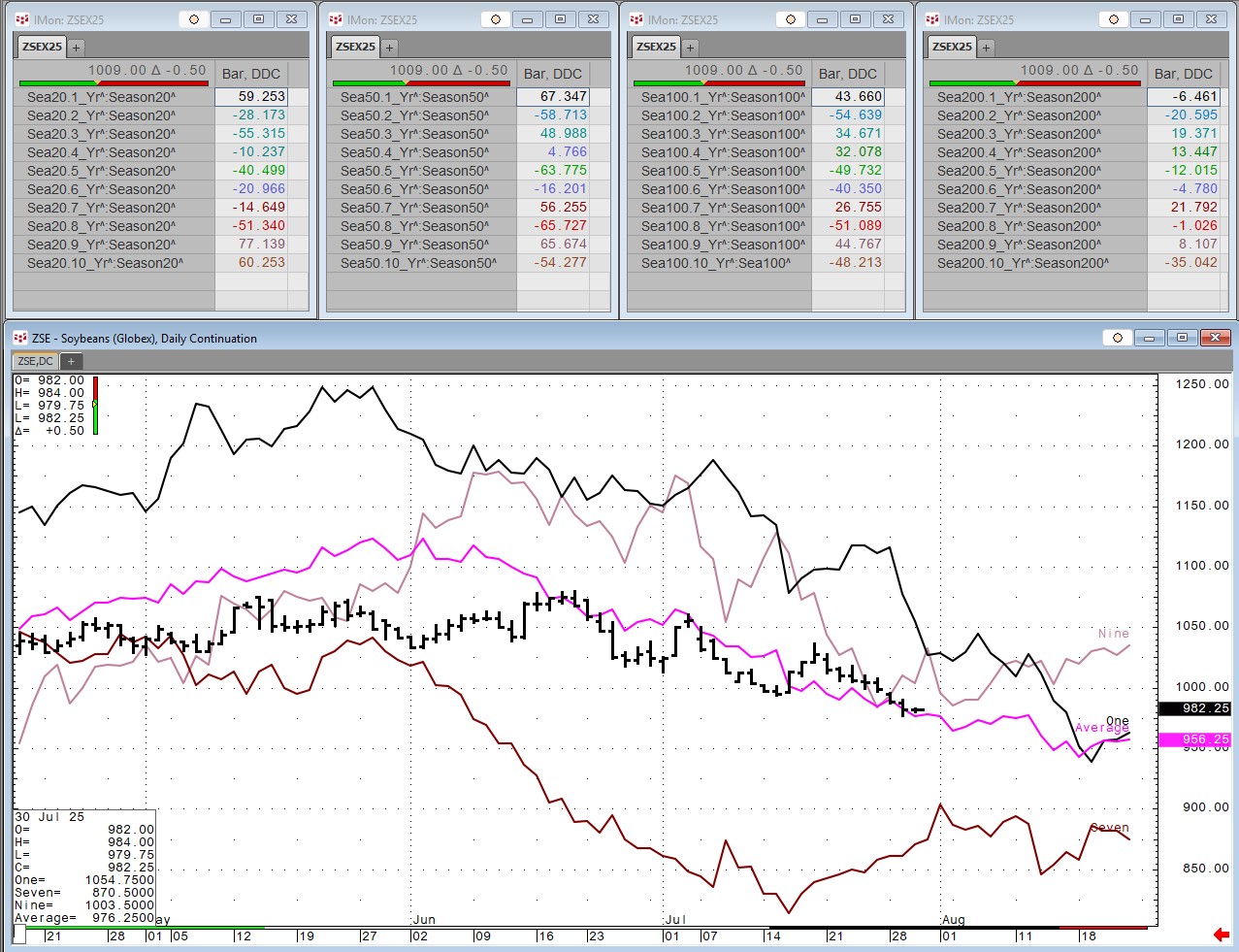Click the CQG icon in chart window title bar

20,338
